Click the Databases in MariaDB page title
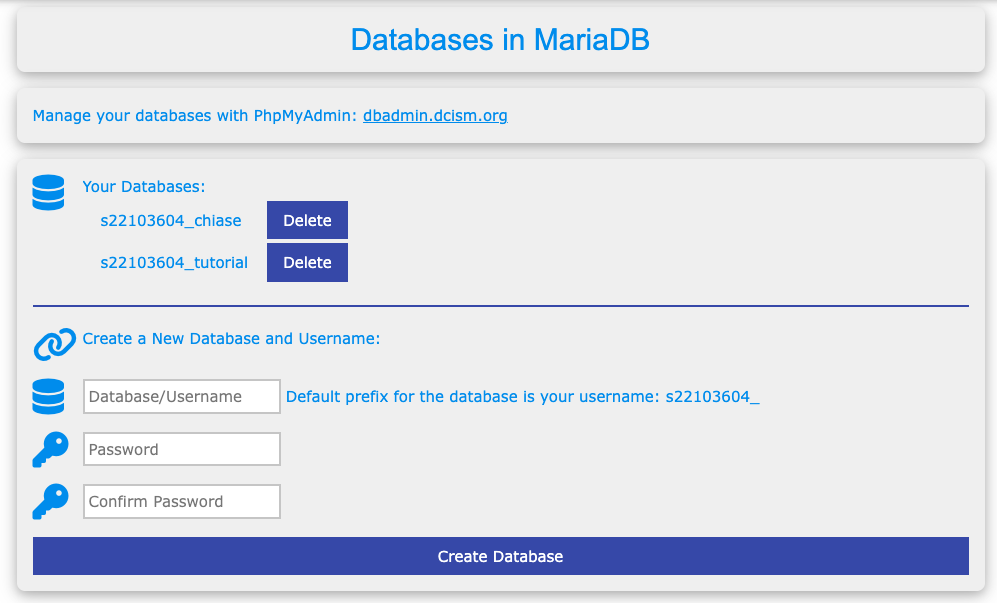The image size is (997, 603). click(x=498, y=40)
